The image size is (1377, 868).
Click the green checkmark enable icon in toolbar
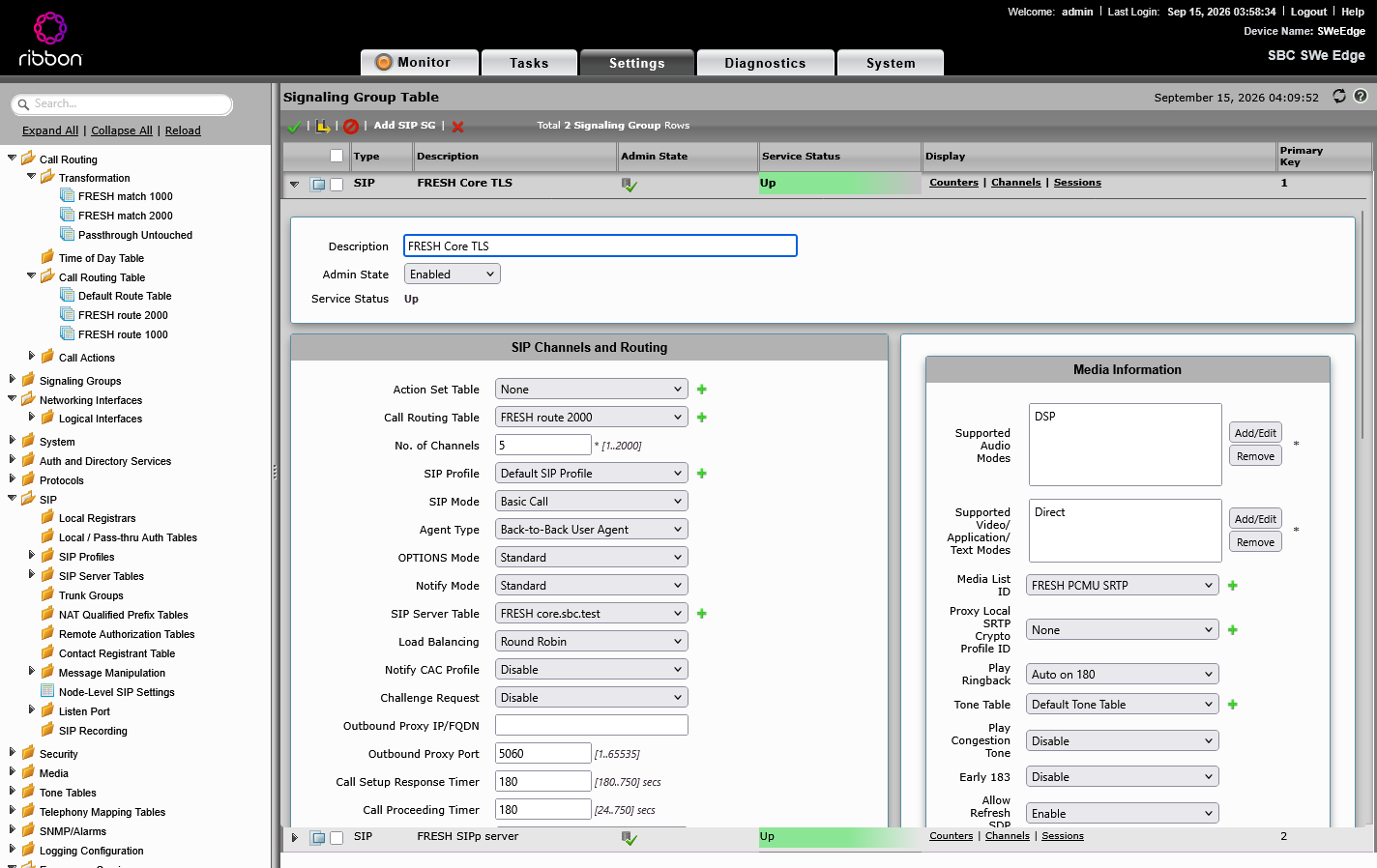[294, 127]
